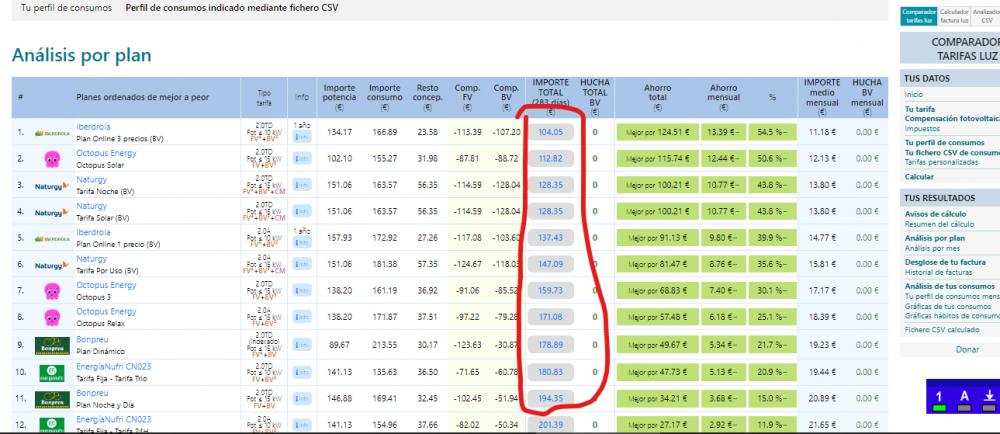This screenshot has width=1000, height=434.
Task: Open the Análisis por mes sidebar link
Action: point(934,248)
